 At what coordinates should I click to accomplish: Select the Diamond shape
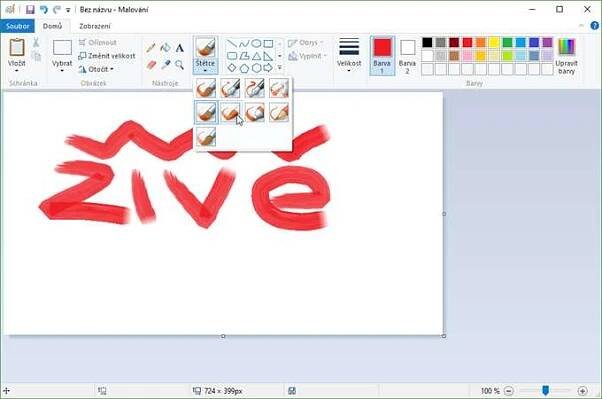pos(232,68)
